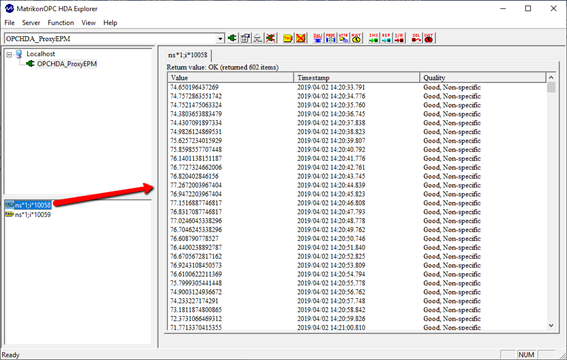
Task: Sort by the Value column header
Action: (x=231, y=78)
